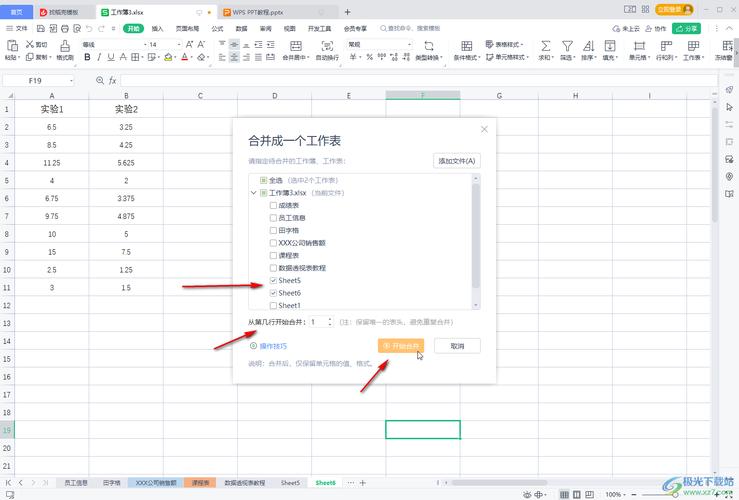Screen dimensions: 739x500
Task: Click the Wrap Text icon
Action: (327, 46)
